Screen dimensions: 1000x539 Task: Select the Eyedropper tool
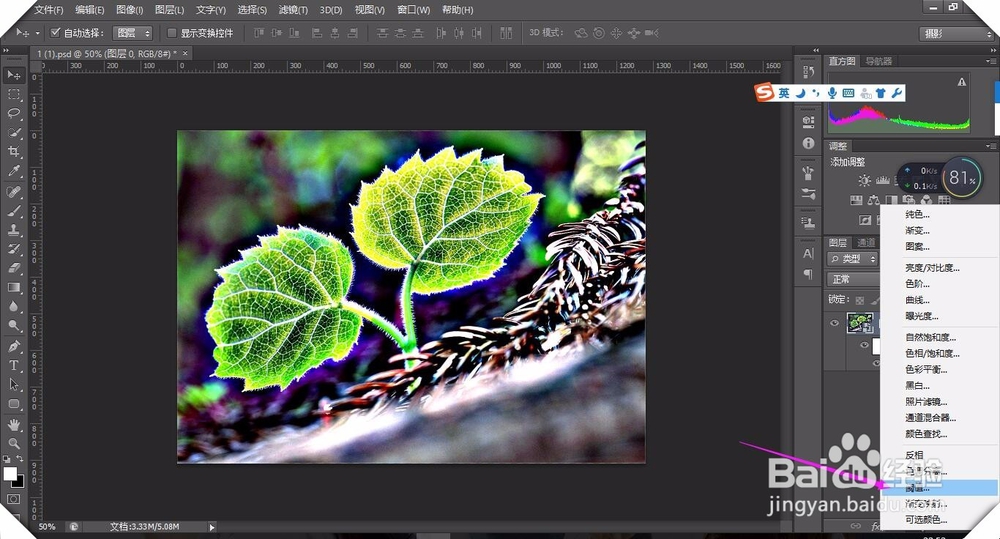(13, 171)
